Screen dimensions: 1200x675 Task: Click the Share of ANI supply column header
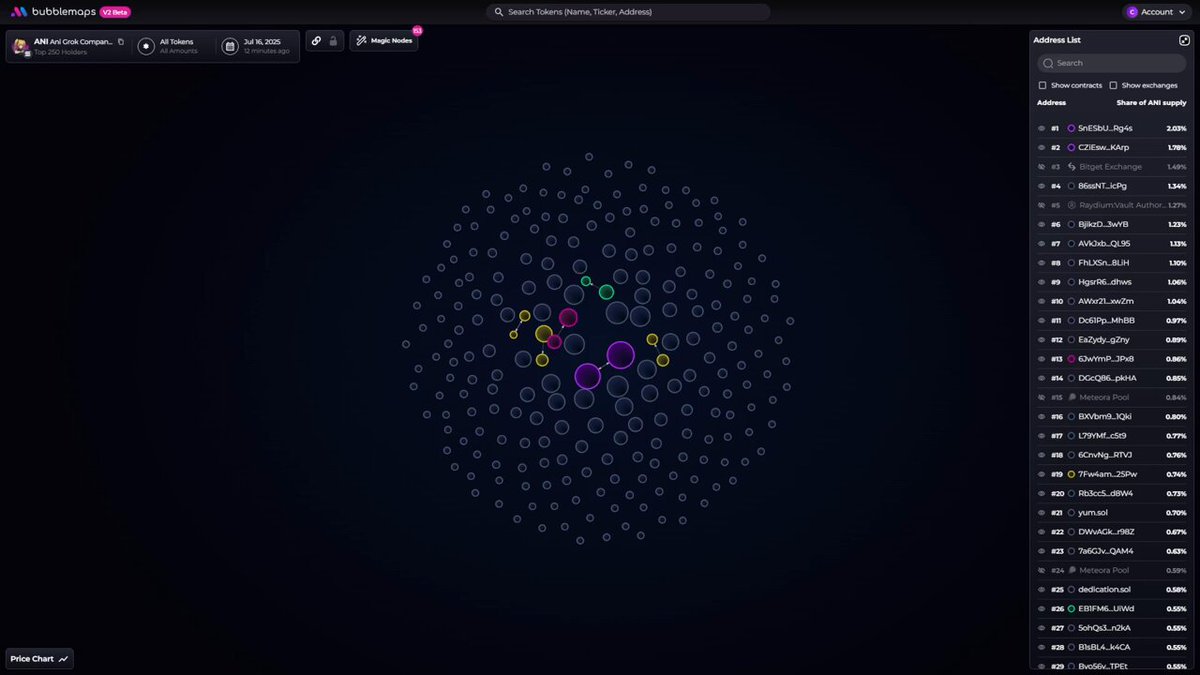tap(1151, 103)
